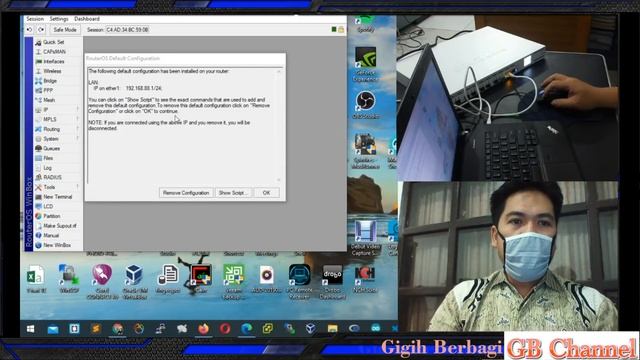This screenshot has width=640, height=360.
Task: Open Mail from the taskbar
Action: pyautogui.click(x=53, y=329)
